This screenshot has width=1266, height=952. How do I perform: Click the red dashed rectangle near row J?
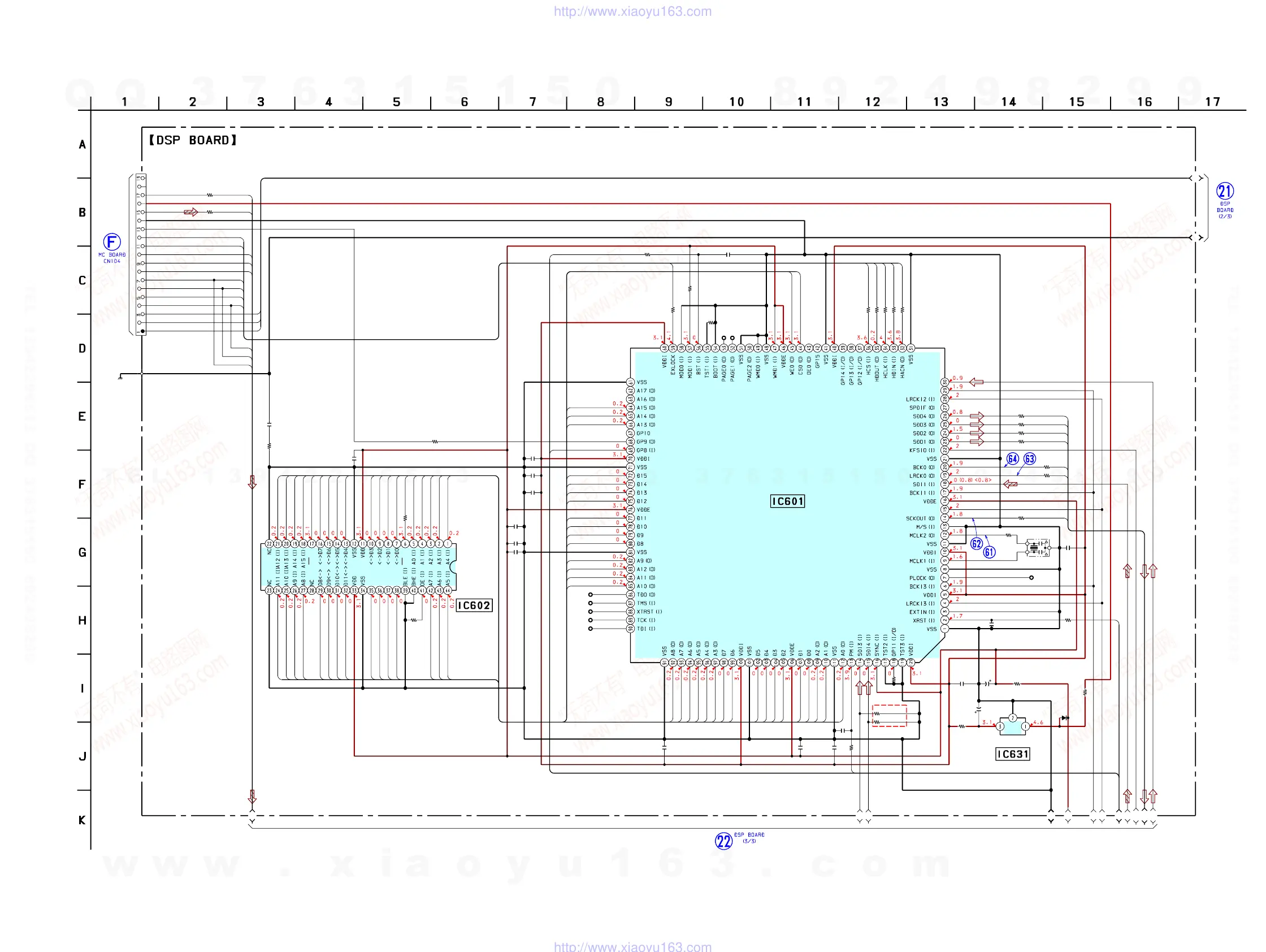pos(889,716)
